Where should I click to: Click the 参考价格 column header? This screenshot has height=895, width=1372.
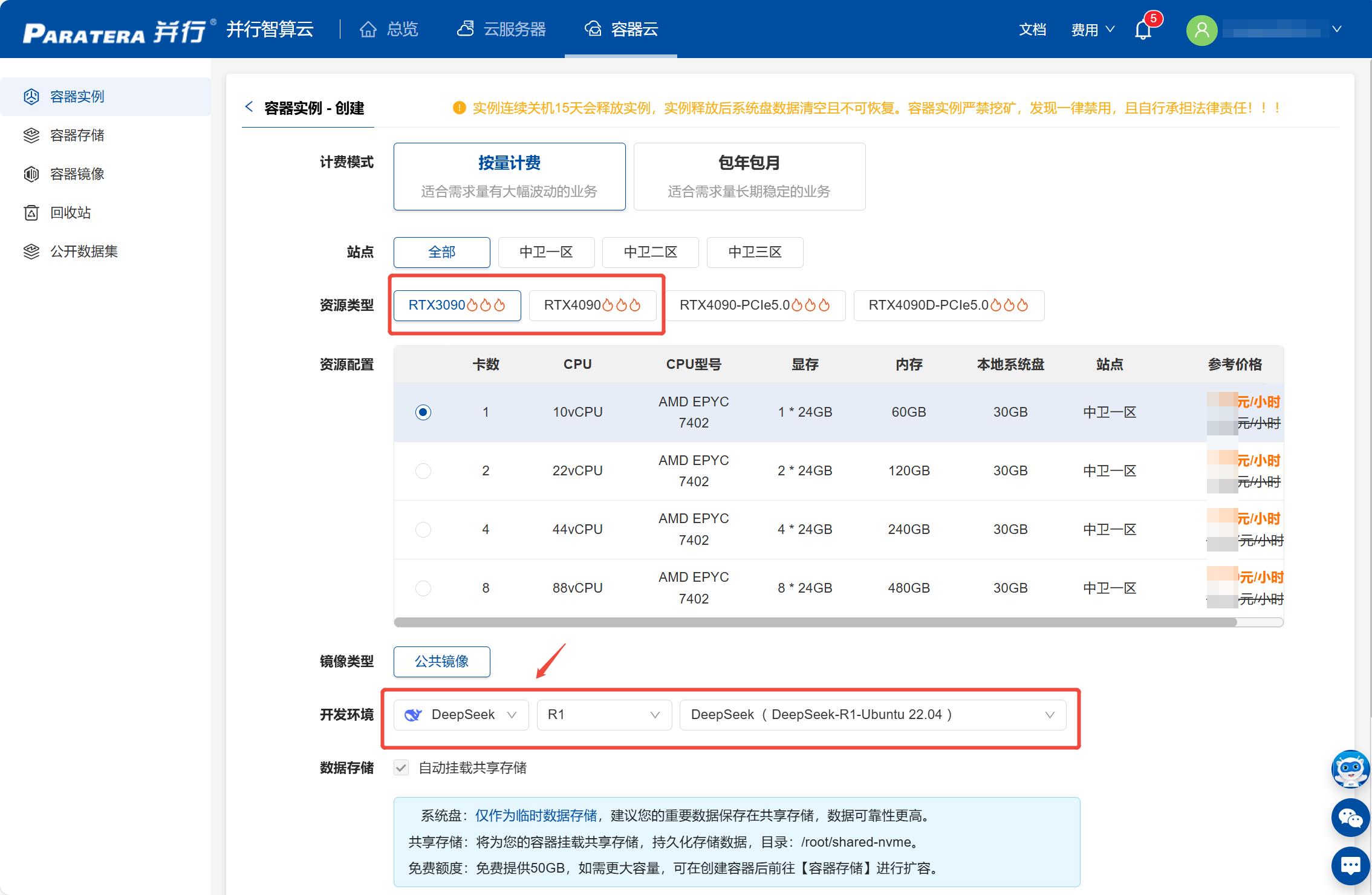(1235, 365)
